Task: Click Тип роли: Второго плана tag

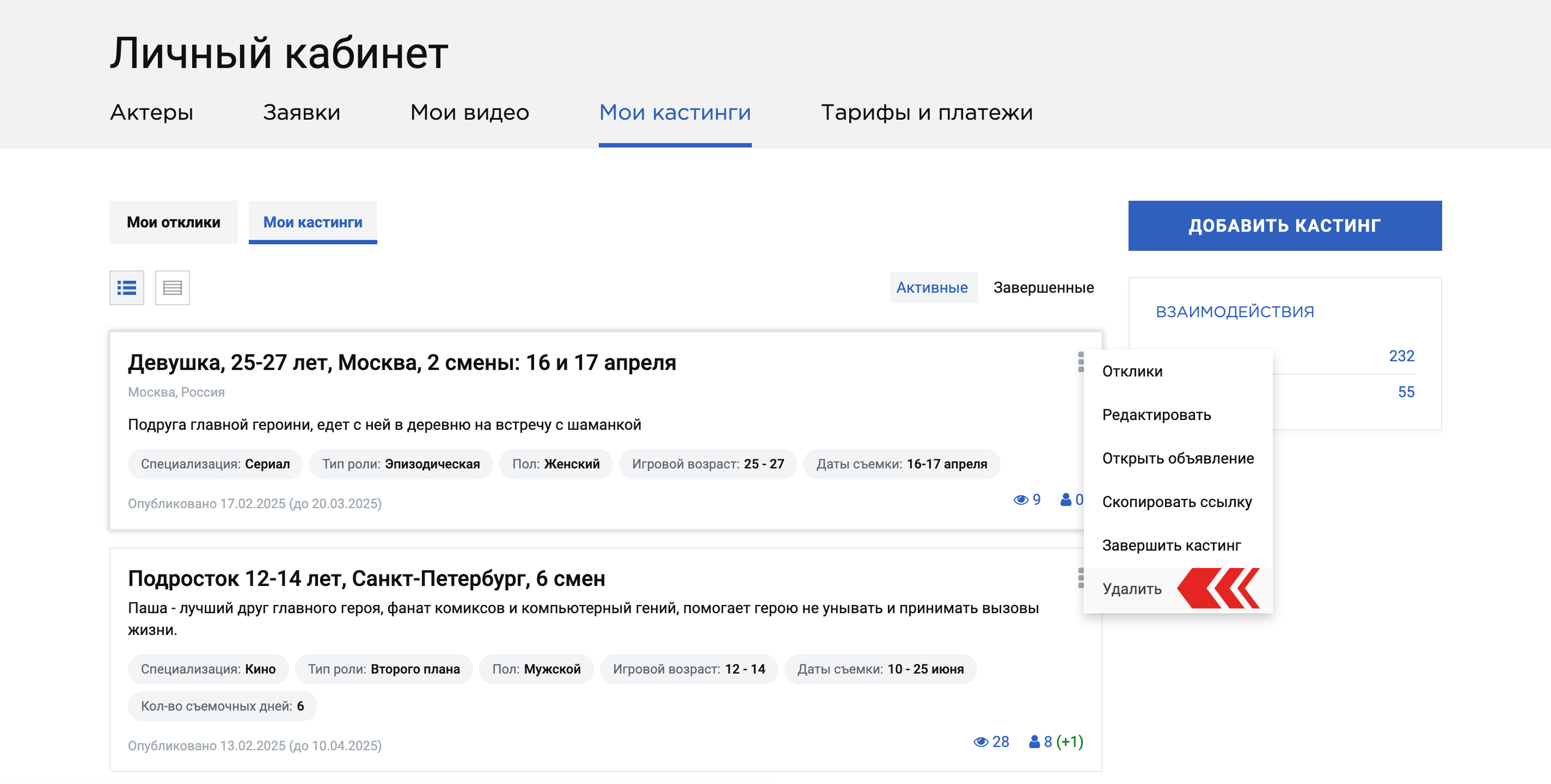Action: tap(384, 669)
